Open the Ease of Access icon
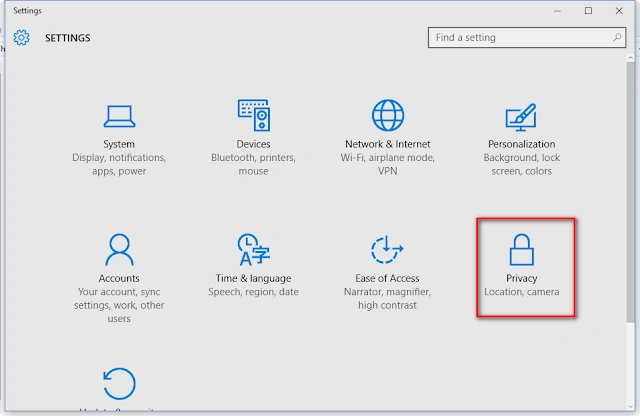 (387, 249)
